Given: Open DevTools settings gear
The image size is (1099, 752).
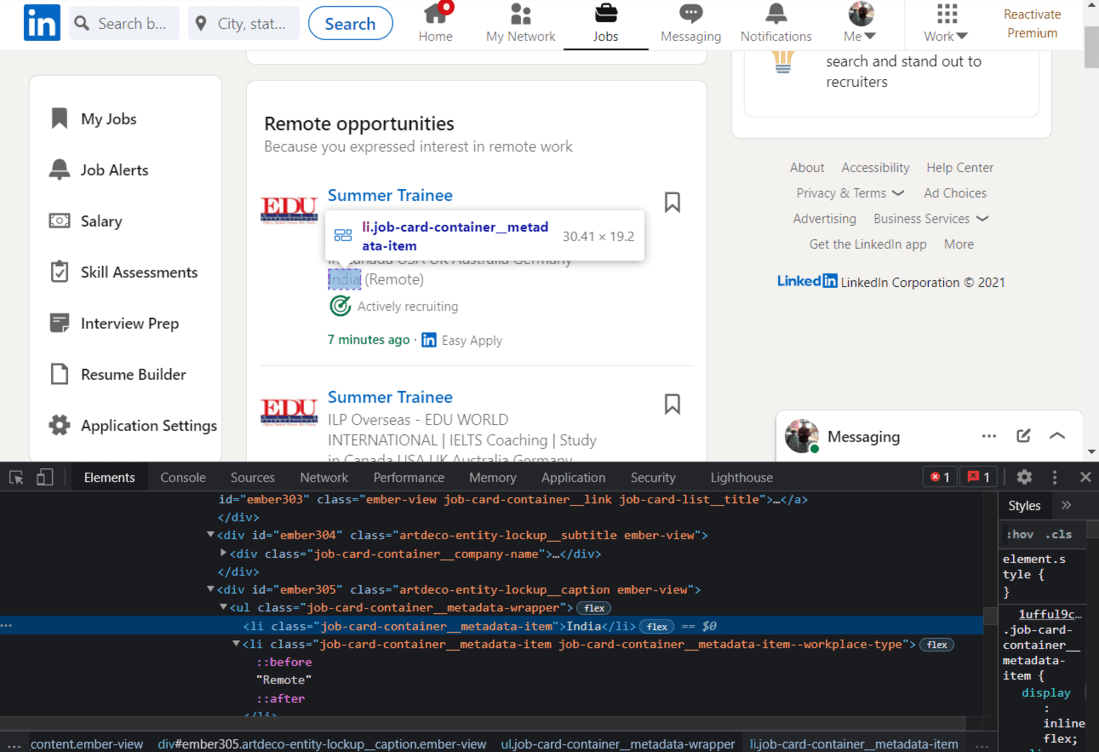Looking at the screenshot, I should pyautogui.click(x=1024, y=477).
